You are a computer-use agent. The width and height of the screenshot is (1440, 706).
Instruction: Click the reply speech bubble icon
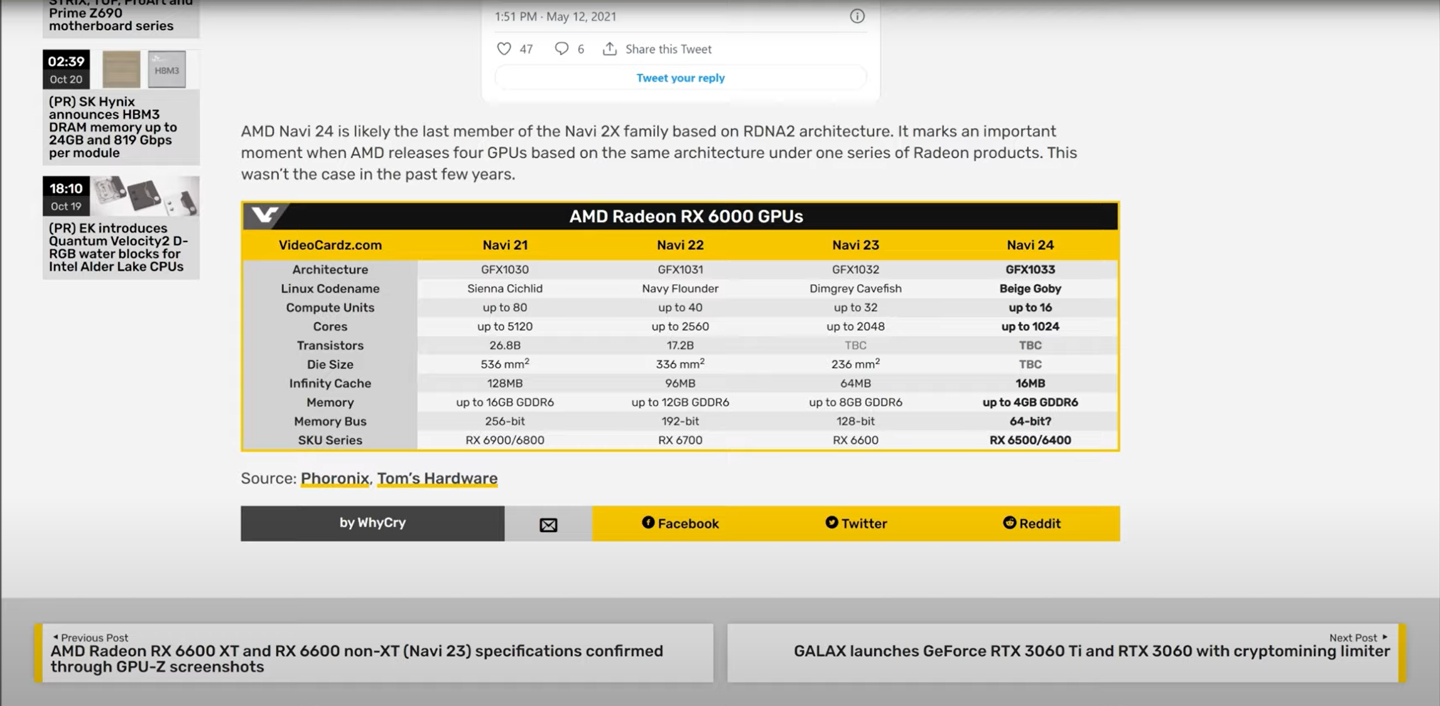[x=561, y=49]
